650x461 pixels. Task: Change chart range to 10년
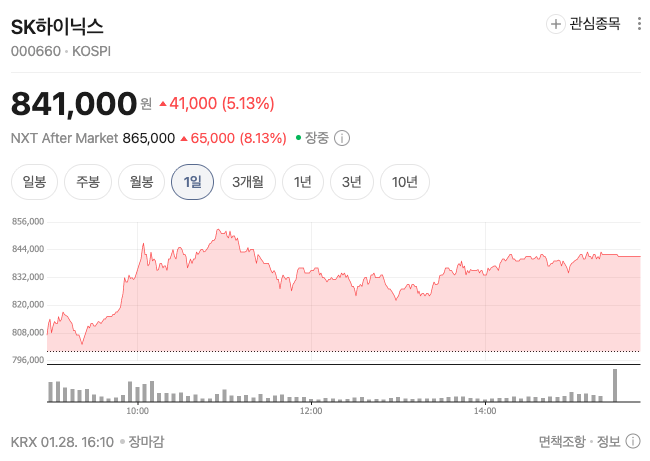pyautogui.click(x=405, y=182)
